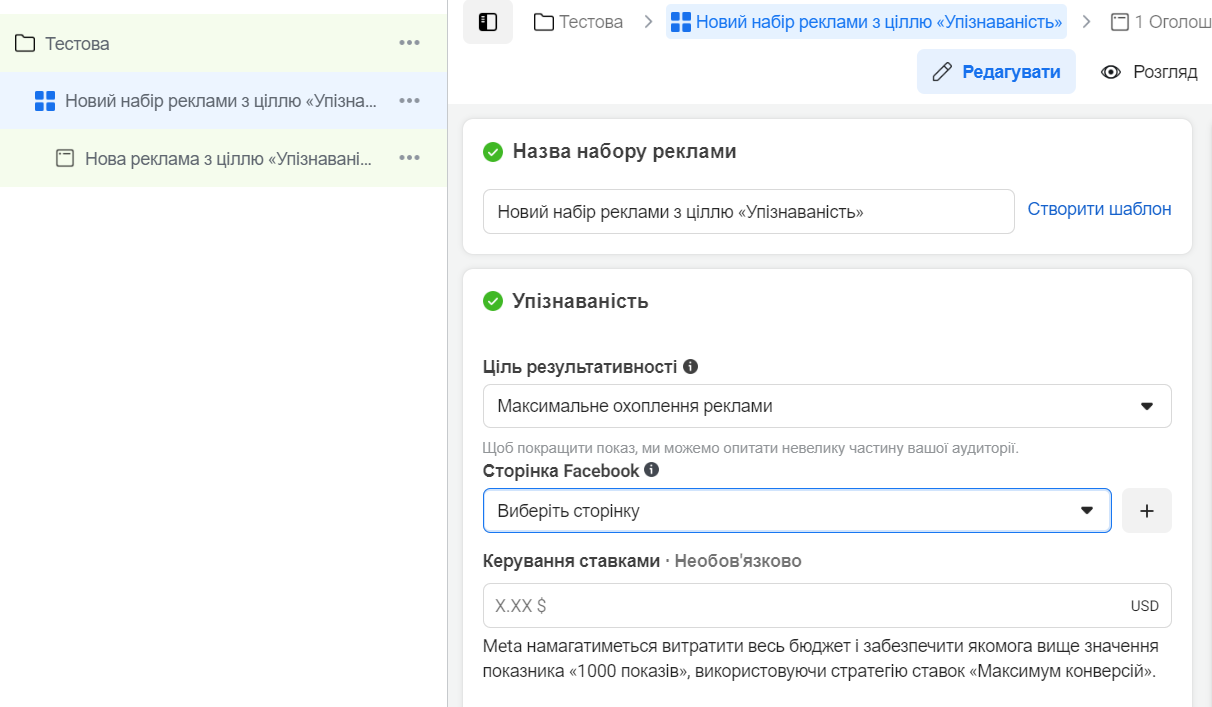Click ad set grid icon in sidebar
Image resolution: width=1212 pixels, height=707 pixels.
45,101
